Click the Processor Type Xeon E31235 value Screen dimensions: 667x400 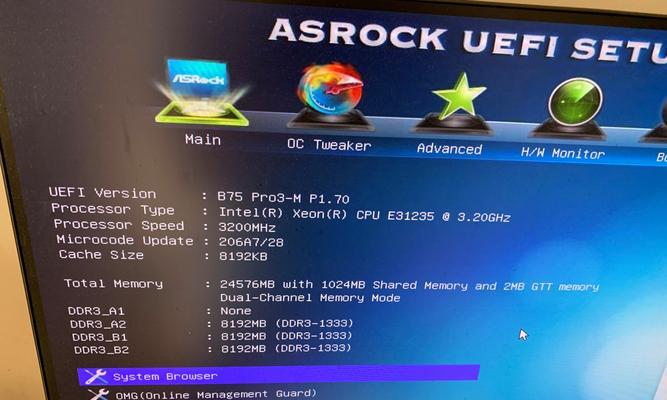click(365, 214)
